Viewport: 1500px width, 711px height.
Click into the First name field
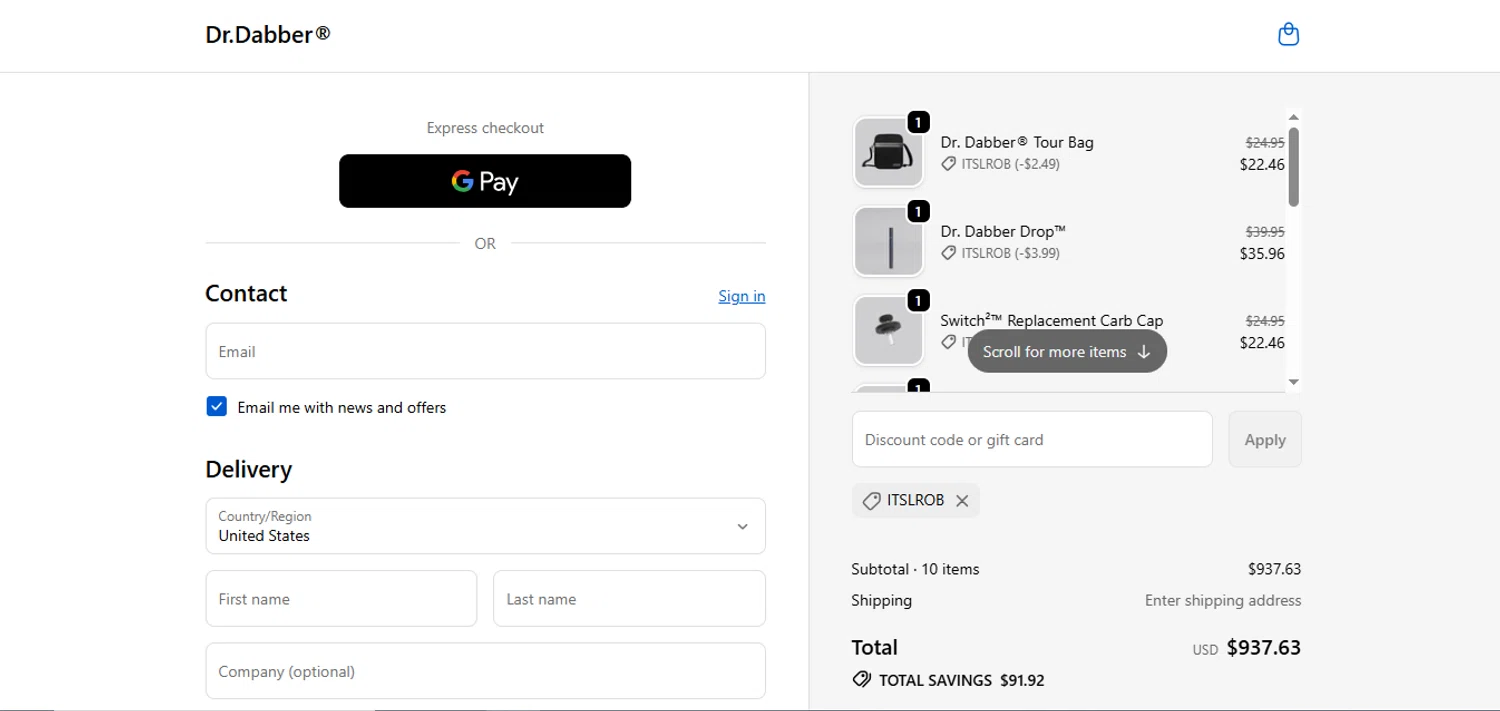pyautogui.click(x=341, y=598)
